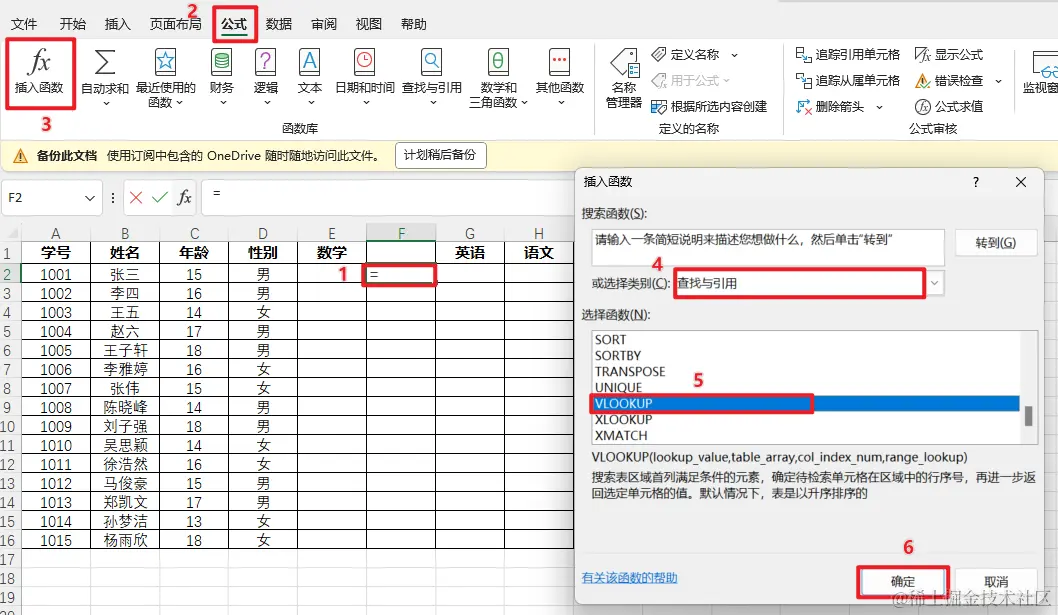Image resolution: width=1058 pixels, height=615 pixels.
Task: Click the Cancel (取消) button
Action: (996, 581)
